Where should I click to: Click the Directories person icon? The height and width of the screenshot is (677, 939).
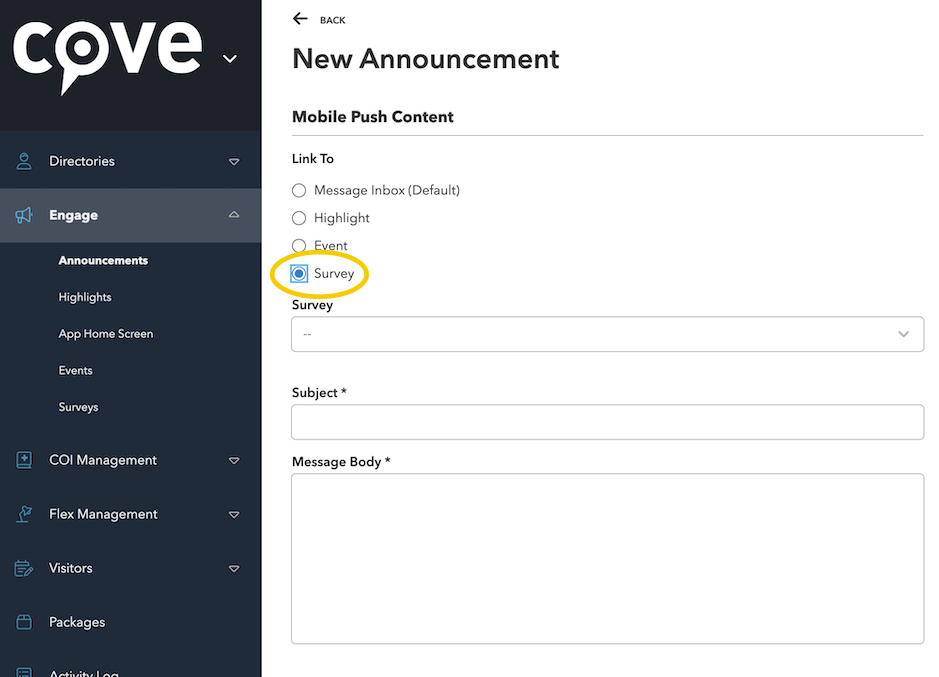coord(24,161)
